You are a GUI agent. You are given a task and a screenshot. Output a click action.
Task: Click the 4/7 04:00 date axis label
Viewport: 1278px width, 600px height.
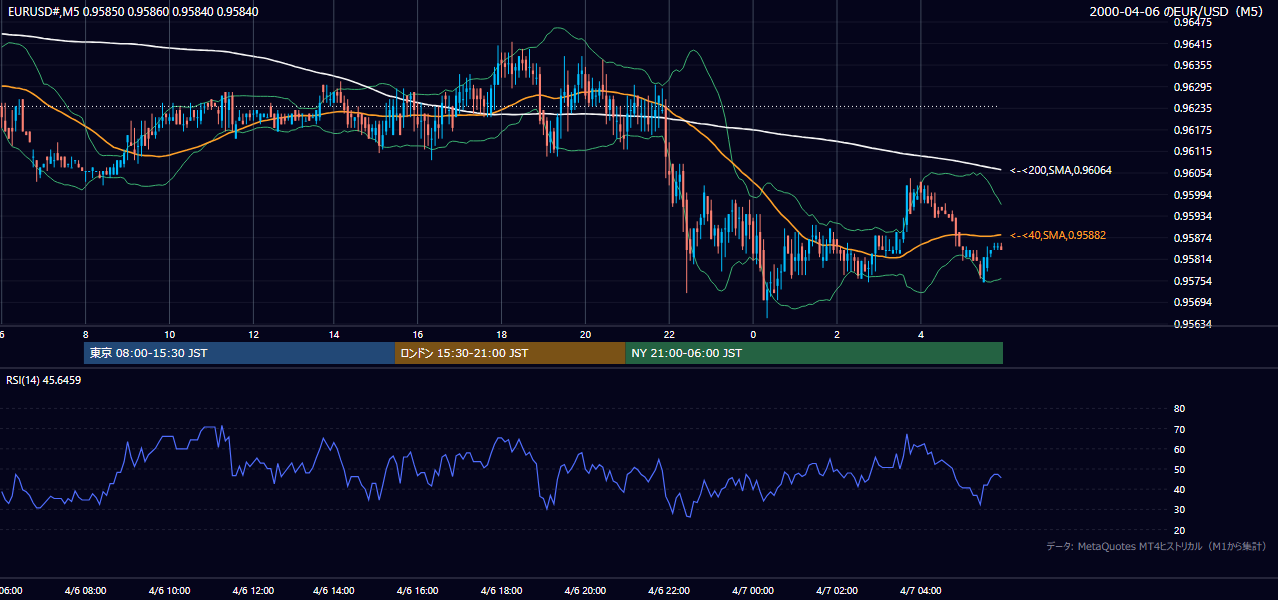tap(920, 590)
